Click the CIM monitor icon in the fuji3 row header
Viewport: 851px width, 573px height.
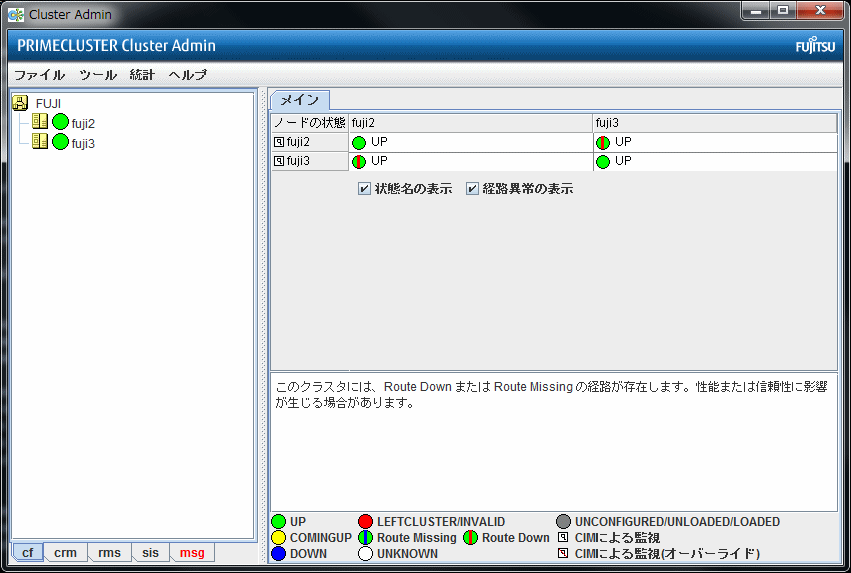coord(279,161)
